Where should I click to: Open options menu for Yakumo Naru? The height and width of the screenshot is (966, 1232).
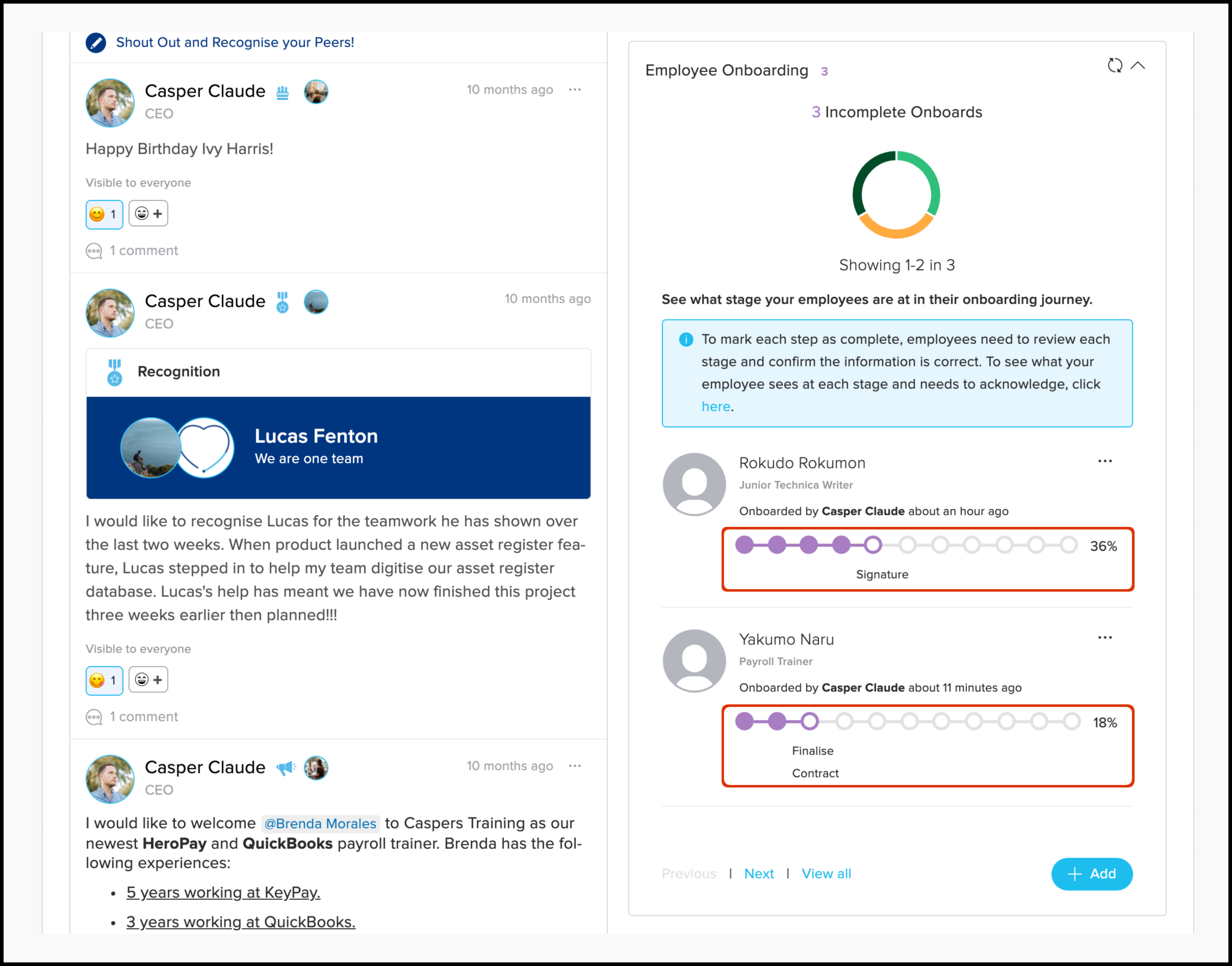coord(1105,638)
